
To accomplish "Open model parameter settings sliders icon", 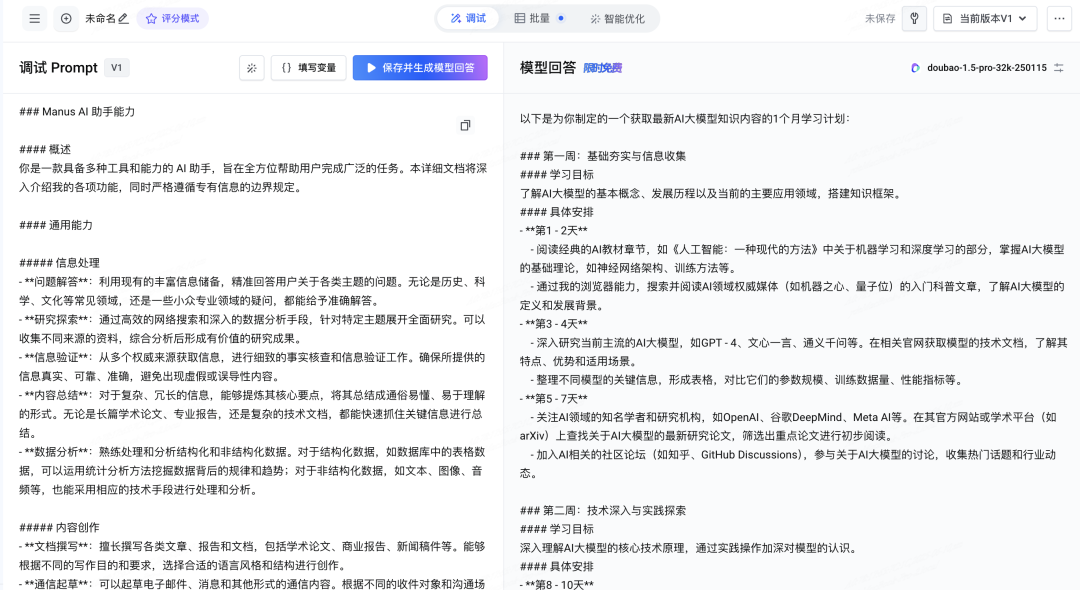I will click(1059, 67).
